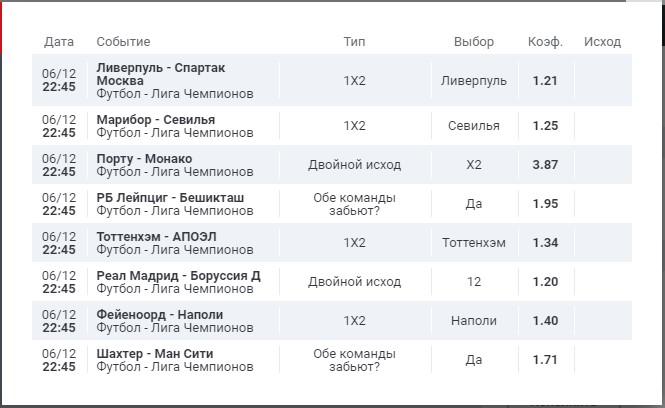
Task: Click the 1.95 coefficient value
Action: (545, 204)
